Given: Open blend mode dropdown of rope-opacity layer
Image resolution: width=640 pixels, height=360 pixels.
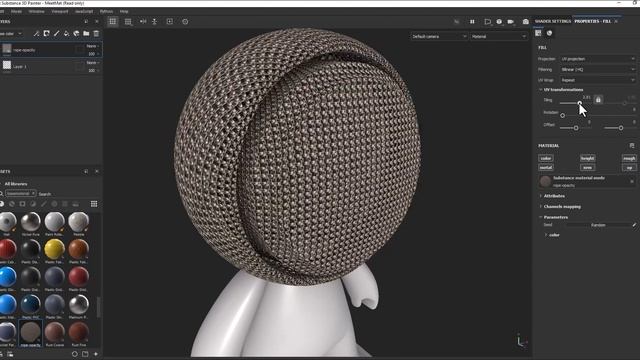Looking at the screenshot, I should [93, 46].
